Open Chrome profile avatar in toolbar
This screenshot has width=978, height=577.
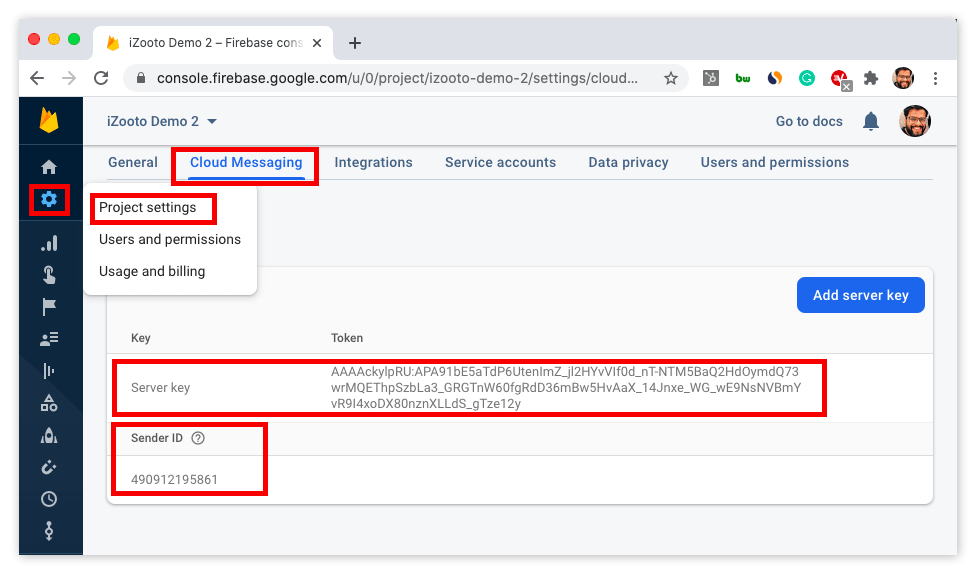coord(903,78)
